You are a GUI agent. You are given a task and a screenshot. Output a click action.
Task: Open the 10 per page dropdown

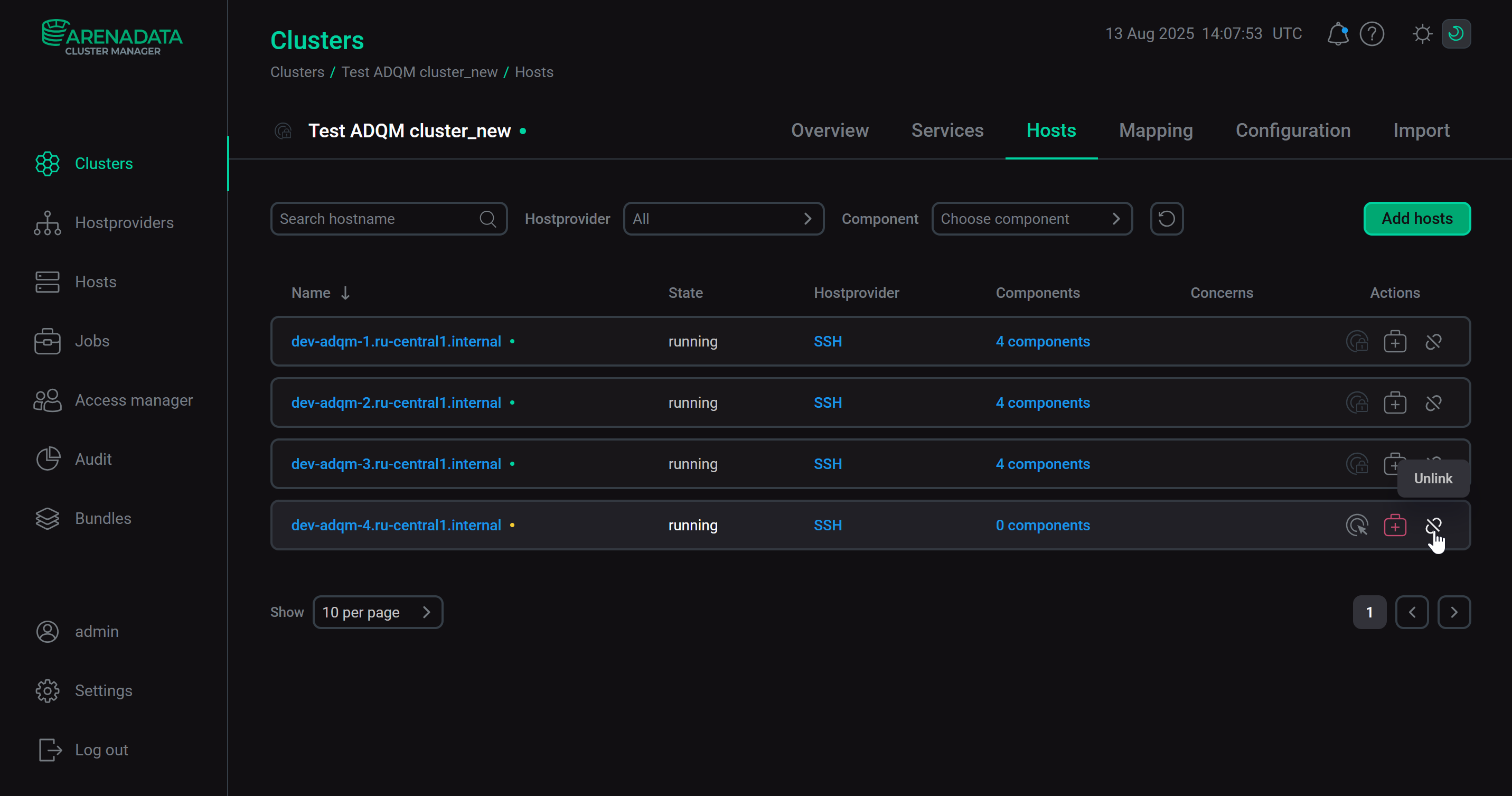coord(378,612)
